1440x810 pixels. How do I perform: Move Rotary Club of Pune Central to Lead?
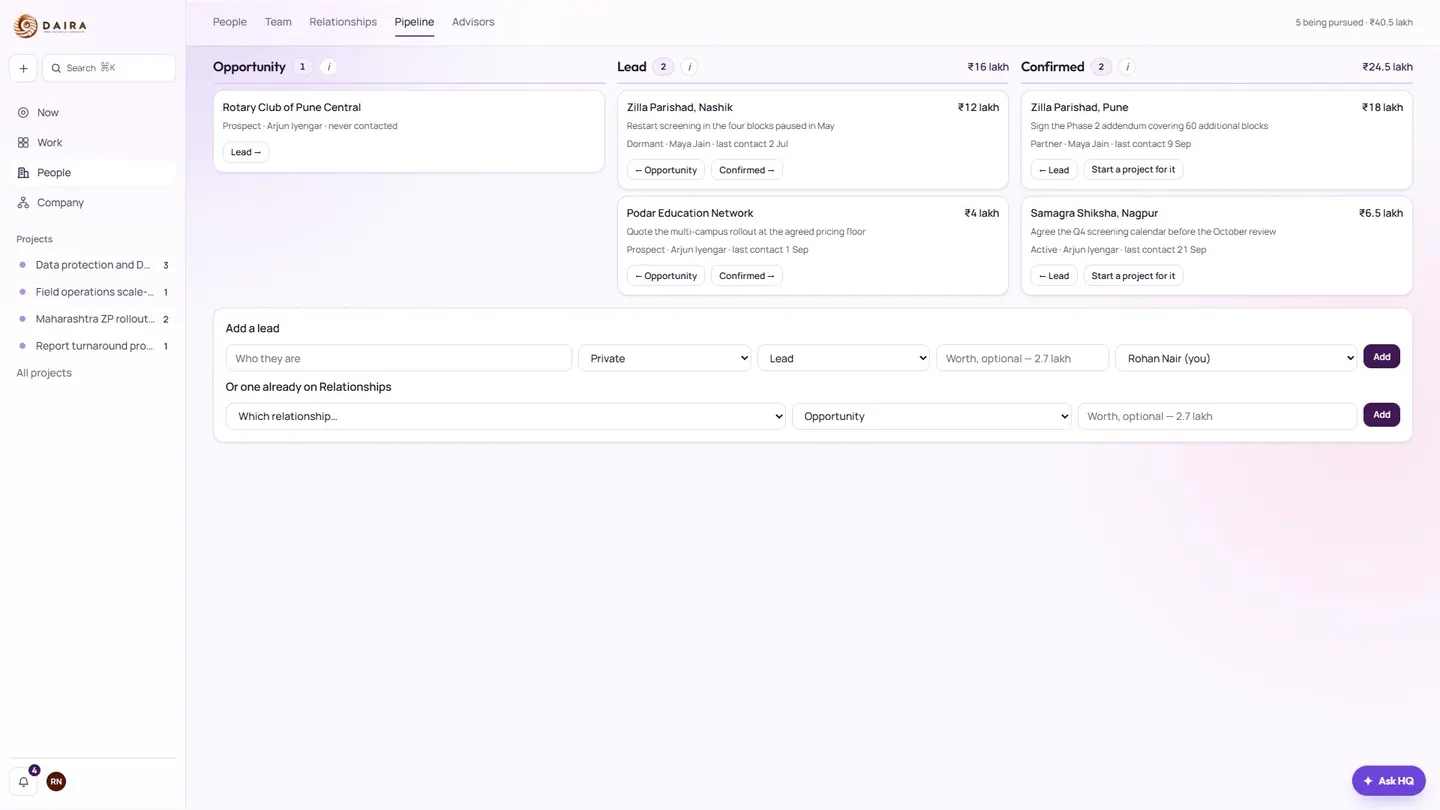pyautogui.click(x=246, y=152)
